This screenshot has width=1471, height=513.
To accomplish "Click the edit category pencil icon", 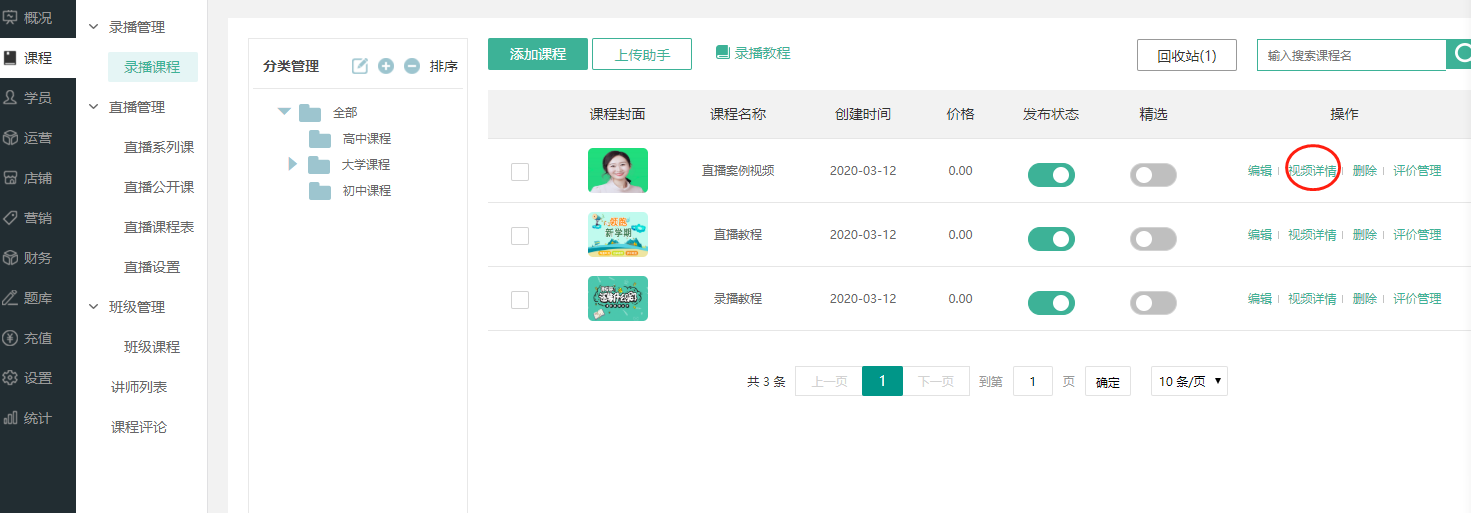I will point(360,66).
